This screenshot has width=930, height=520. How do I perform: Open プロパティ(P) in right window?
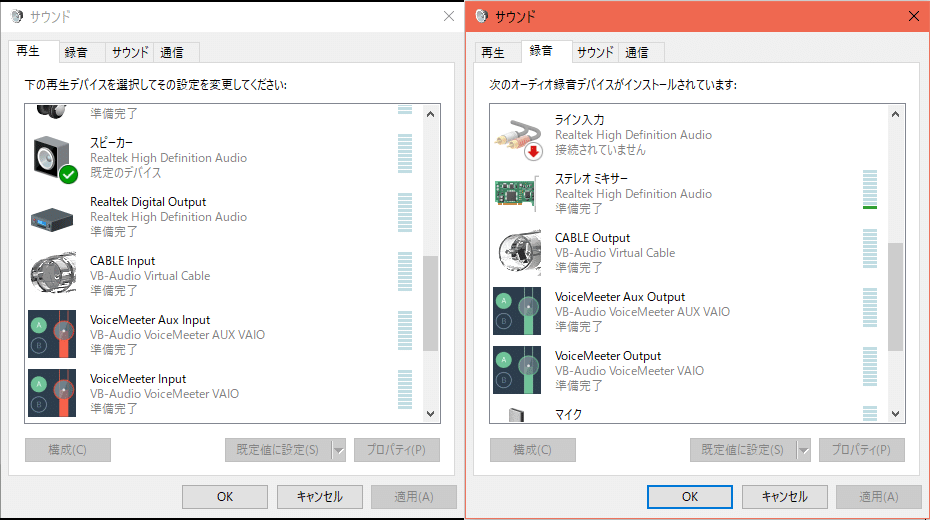click(862, 450)
